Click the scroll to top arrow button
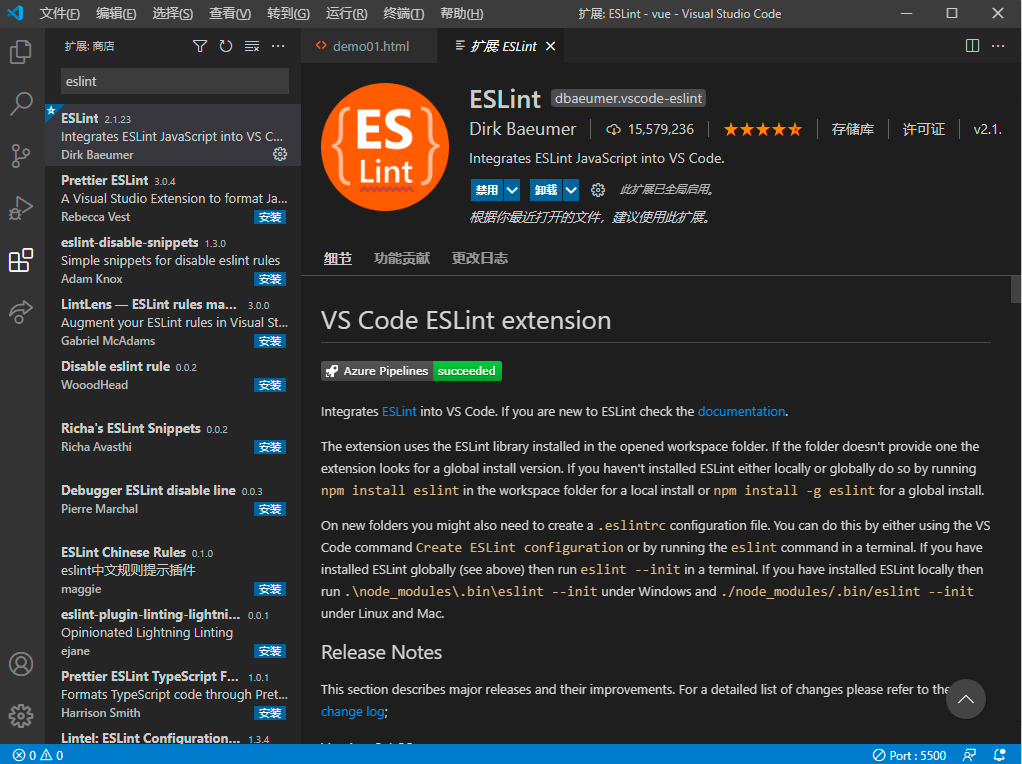Screen dimensions: 1022x764 [x=965, y=699]
